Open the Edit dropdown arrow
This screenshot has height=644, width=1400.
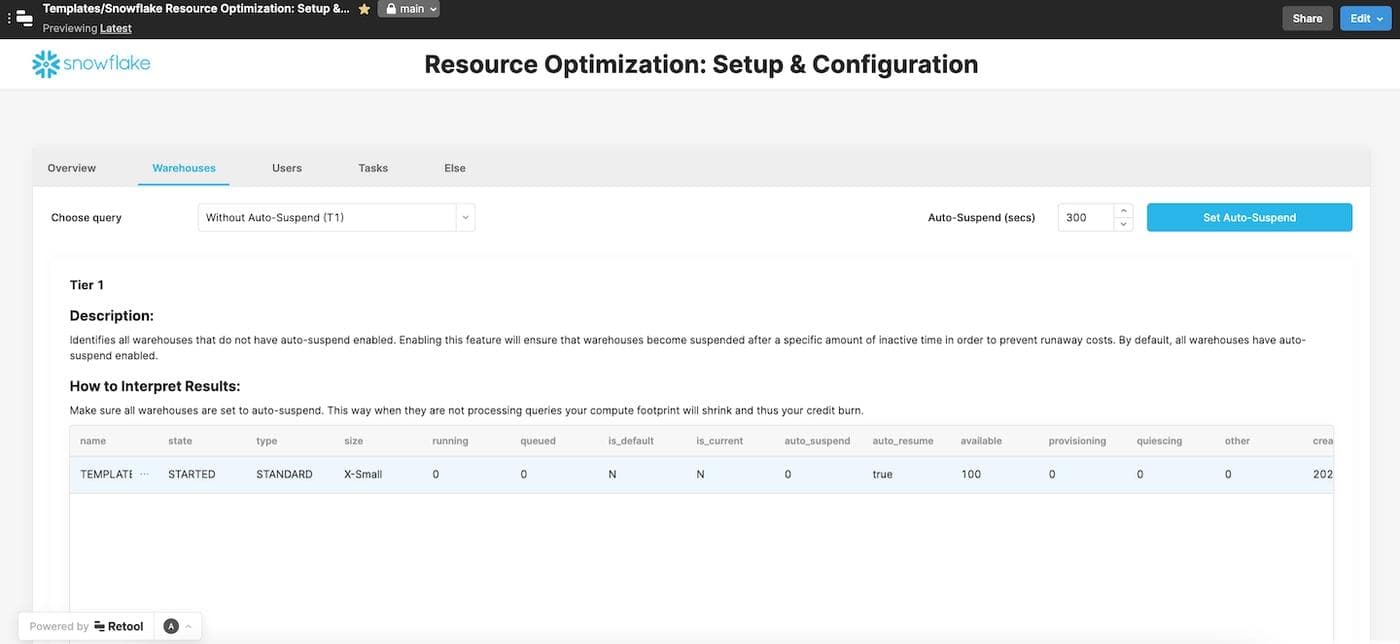[1379, 17]
